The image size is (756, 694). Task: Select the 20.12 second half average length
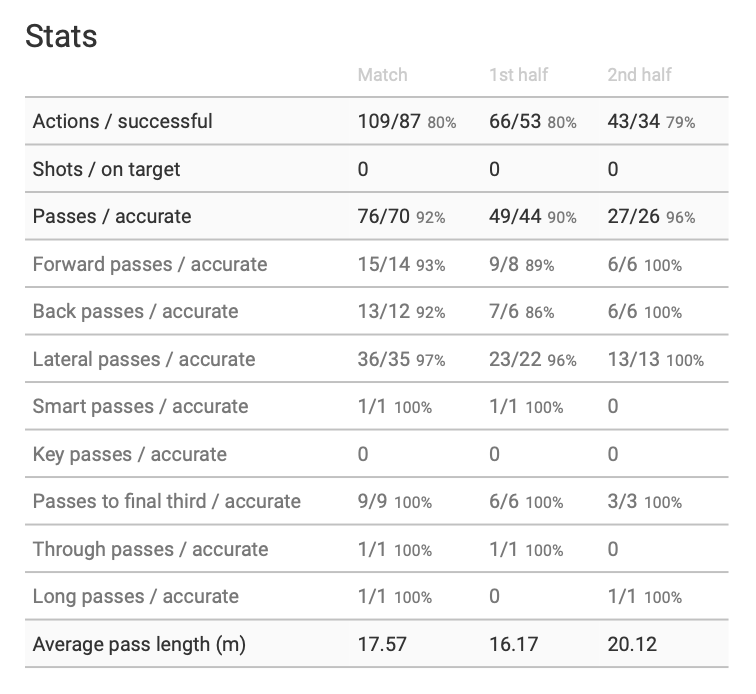pyautogui.click(x=632, y=645)
